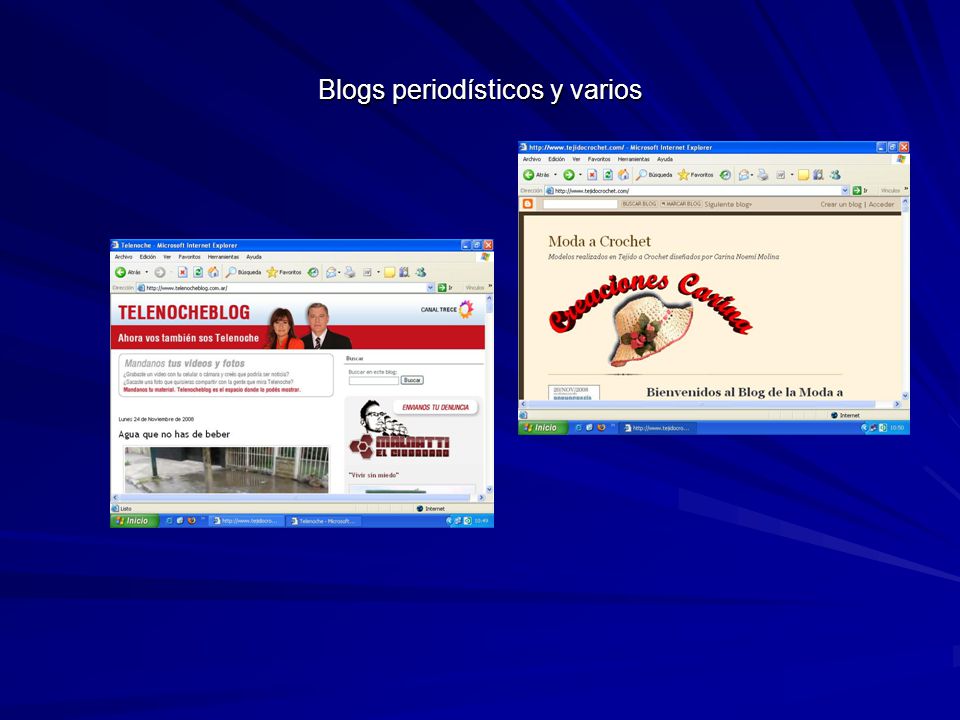Open Edición menu in Telenoche window
Viewport: 960px width, 720px height.
tap(148, 257)
